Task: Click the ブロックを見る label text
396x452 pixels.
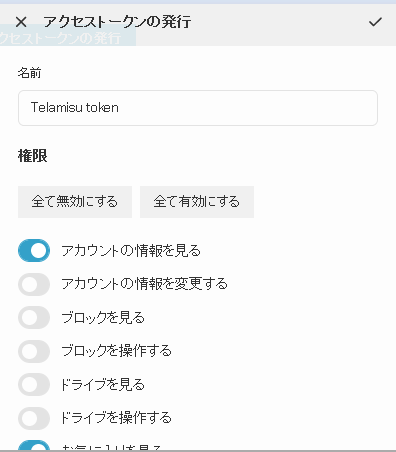Action: (103, 317)
